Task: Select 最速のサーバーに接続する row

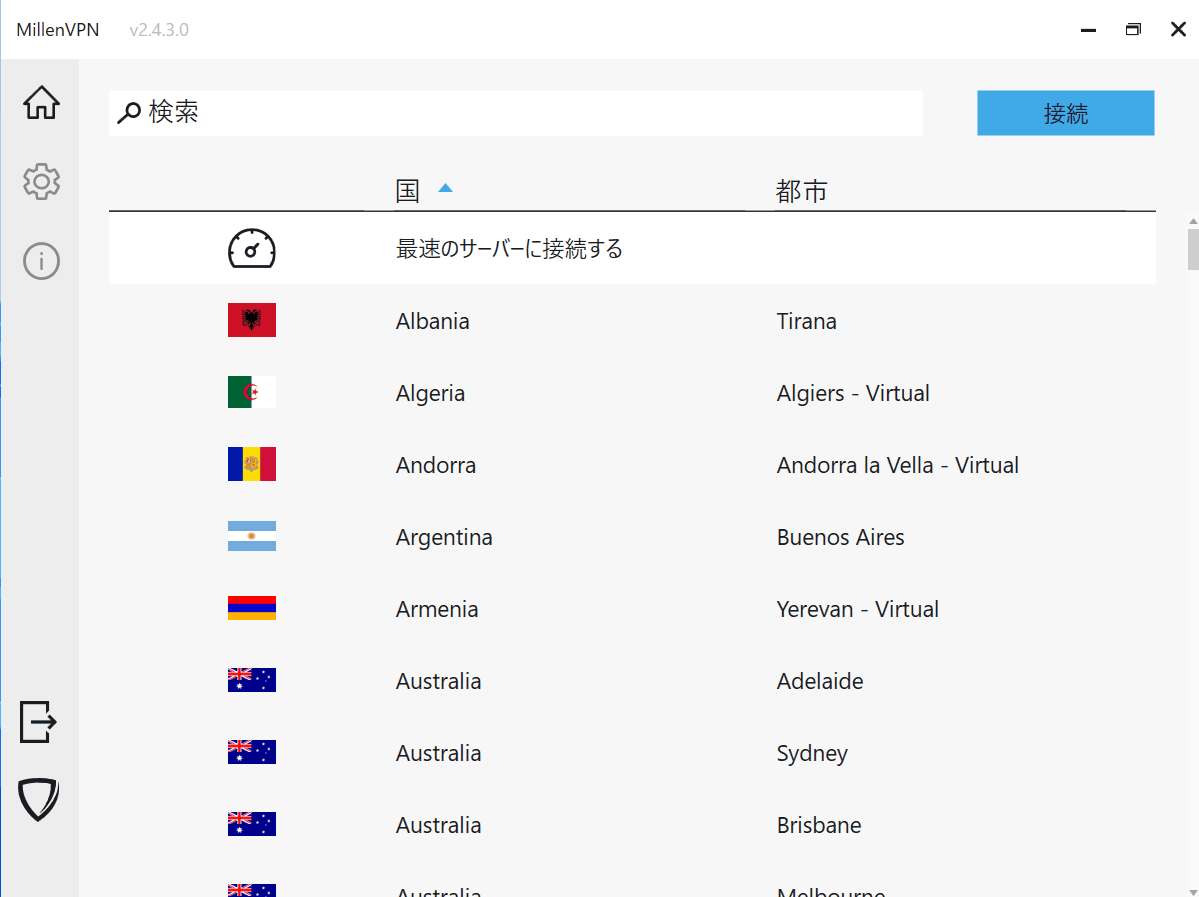Action: [509, 249]
